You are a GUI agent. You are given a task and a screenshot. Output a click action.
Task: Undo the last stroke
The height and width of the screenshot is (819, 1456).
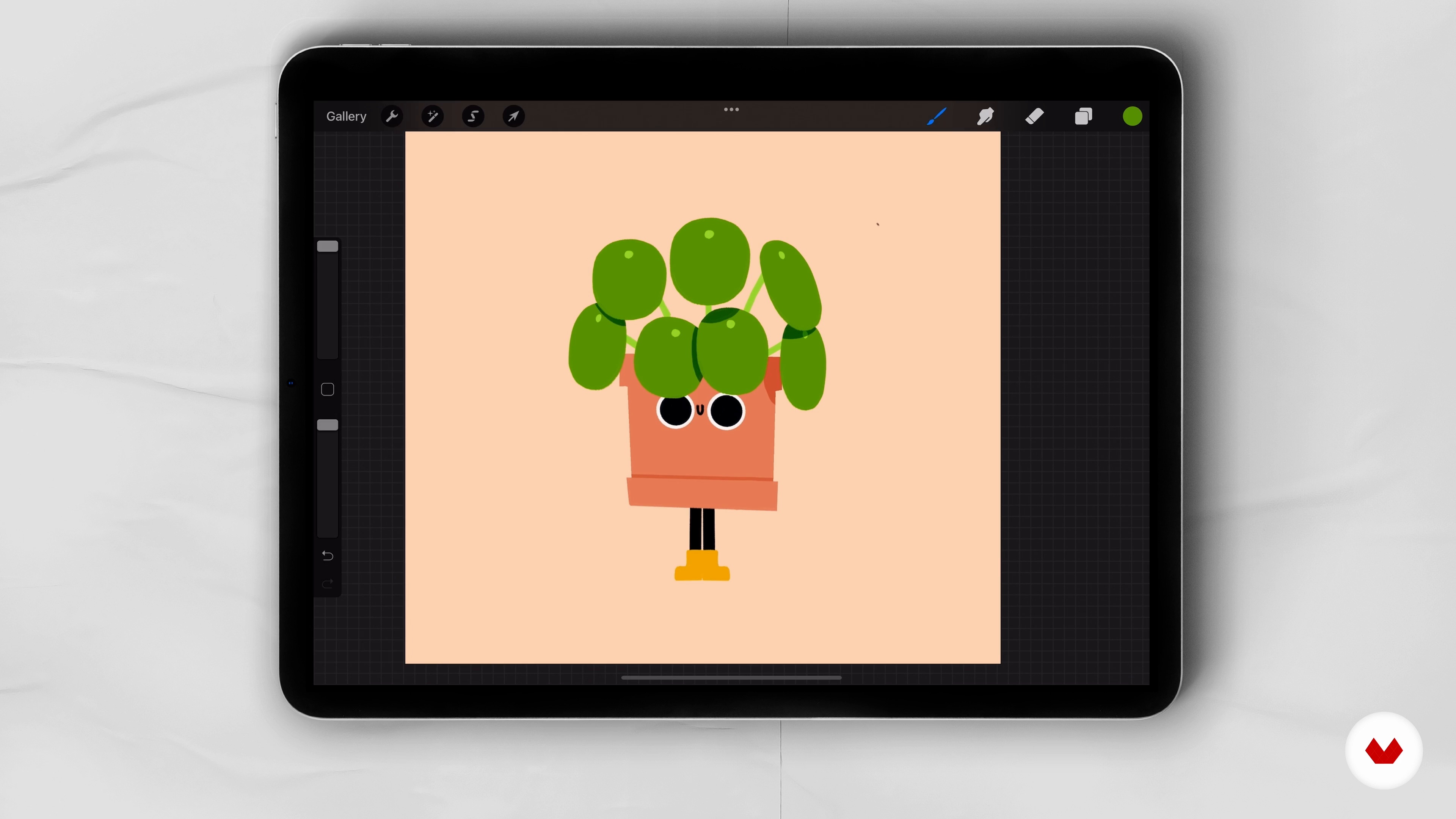coord(327,555)
